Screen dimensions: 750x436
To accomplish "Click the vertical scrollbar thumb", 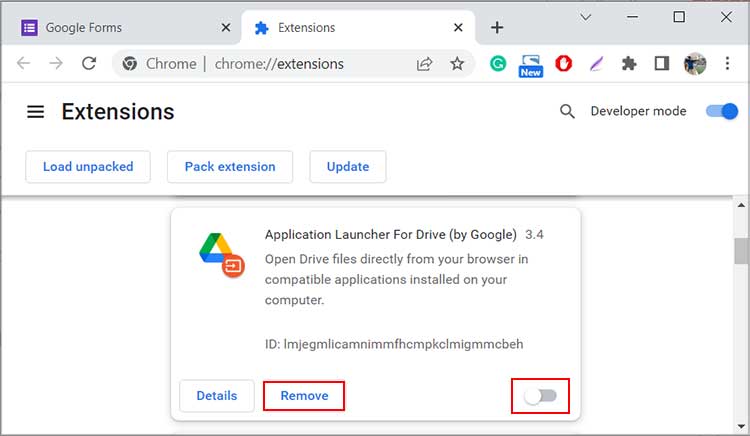I will 741,251.
